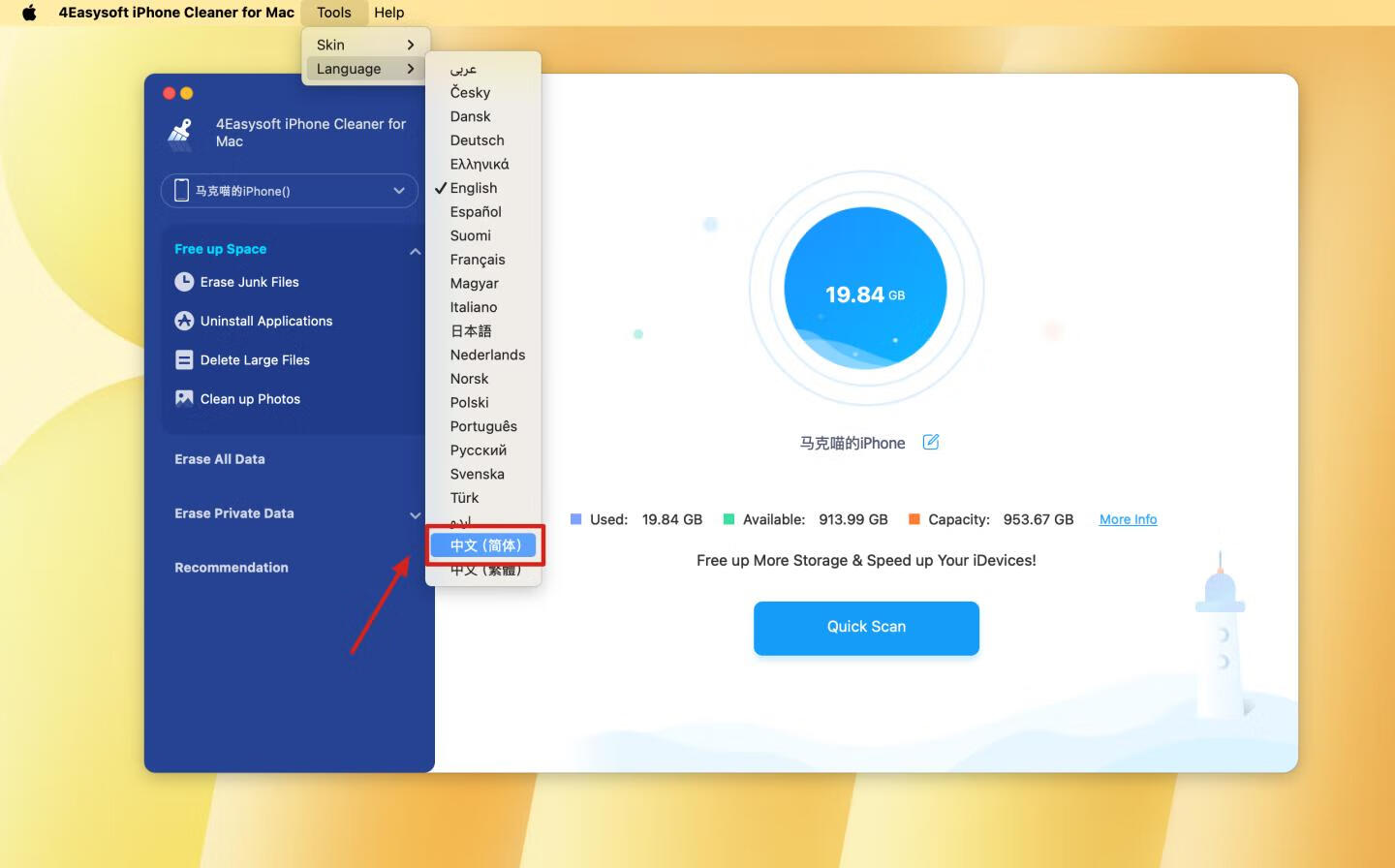Expand the Language submenu arrow
This screenshot has width=1395, height=868.
(411, 69)
